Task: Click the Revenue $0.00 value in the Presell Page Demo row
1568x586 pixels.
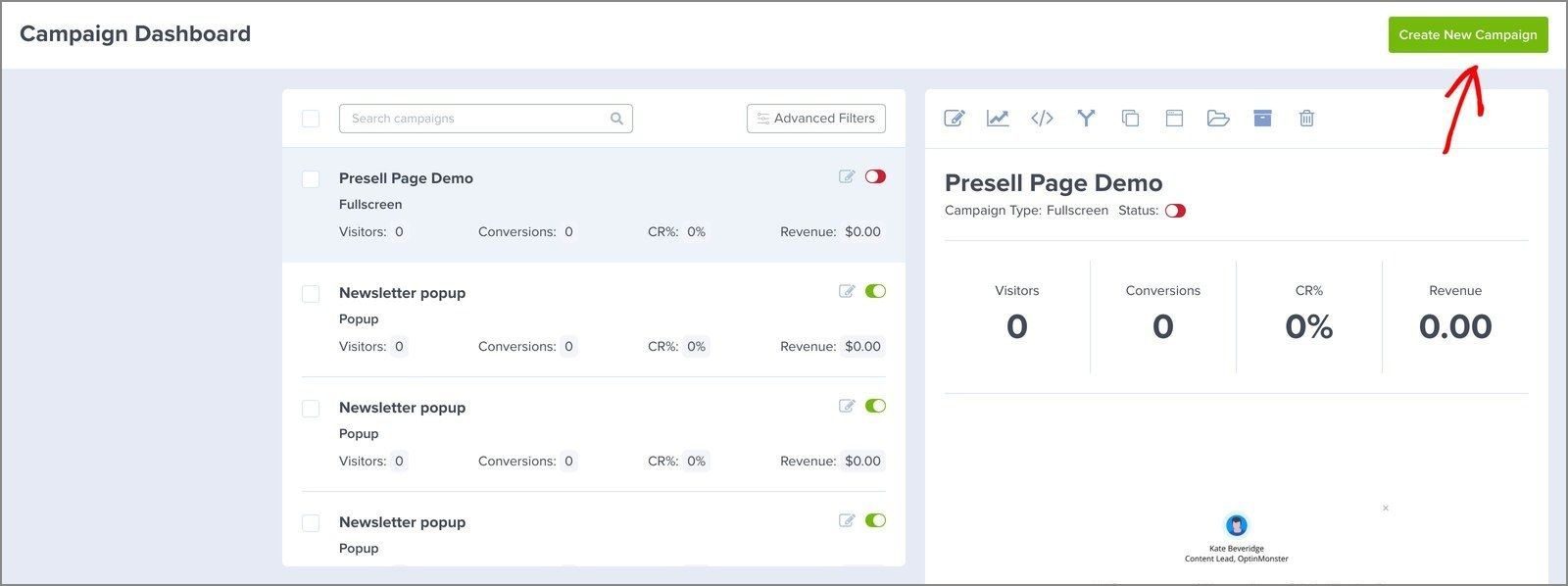Action: pos(862,232)
